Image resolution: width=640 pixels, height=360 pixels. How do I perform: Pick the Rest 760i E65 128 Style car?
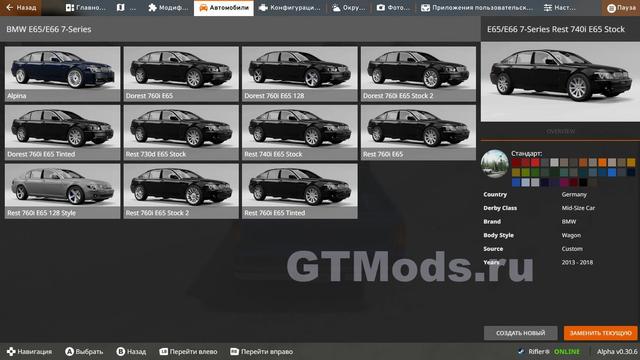click(x=62, y=191)
